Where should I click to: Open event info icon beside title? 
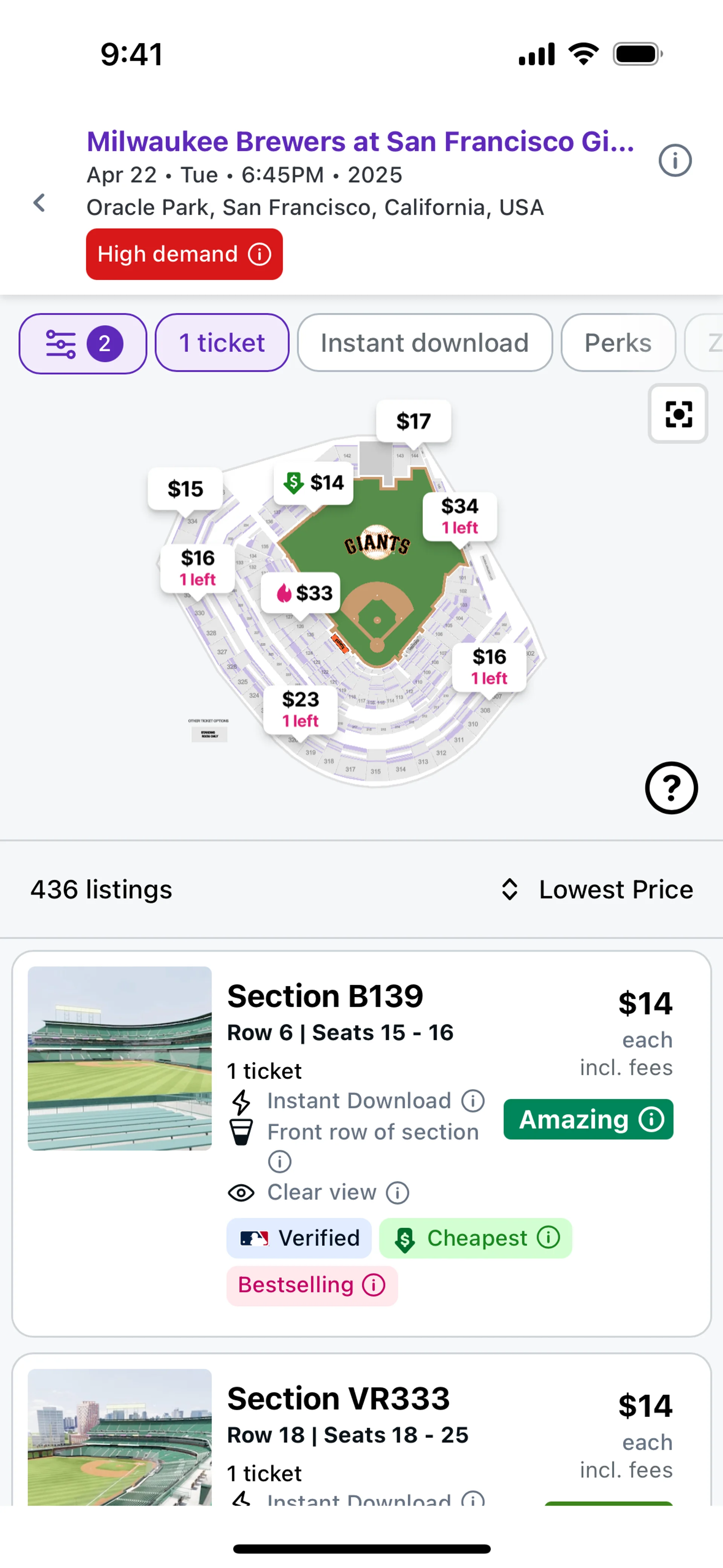[x=675, y=161]
